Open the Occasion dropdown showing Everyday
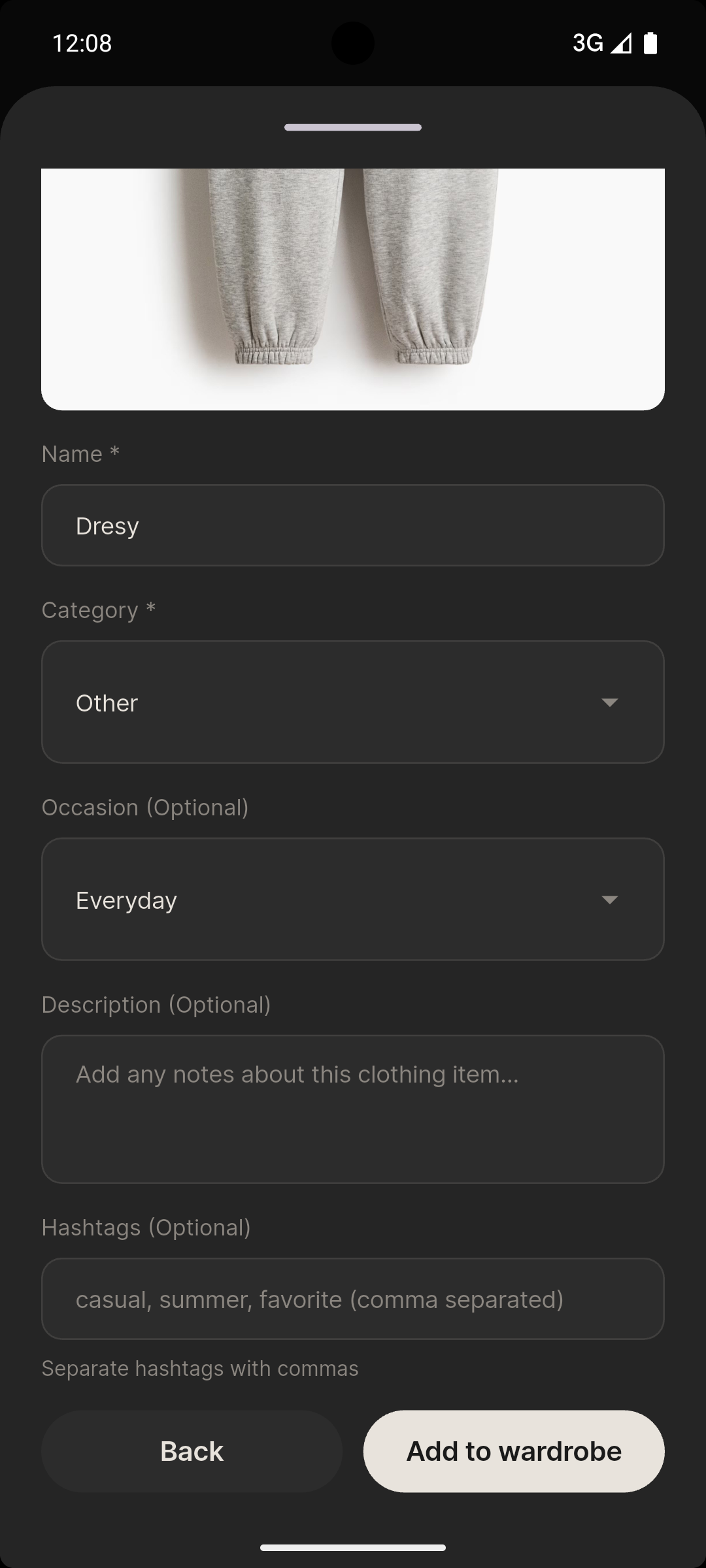 point(353,899)
